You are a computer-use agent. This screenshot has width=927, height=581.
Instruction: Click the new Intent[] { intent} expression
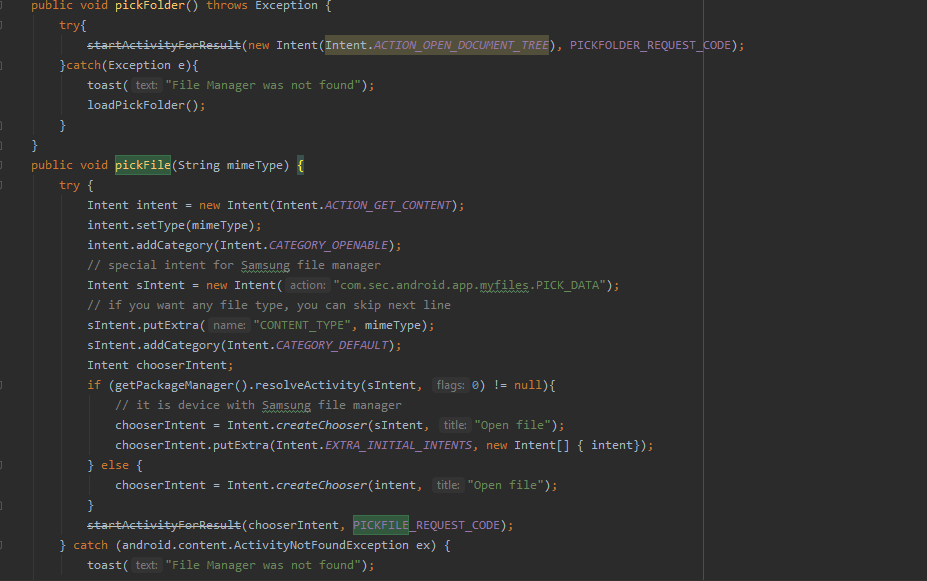[x=563, y=446]
